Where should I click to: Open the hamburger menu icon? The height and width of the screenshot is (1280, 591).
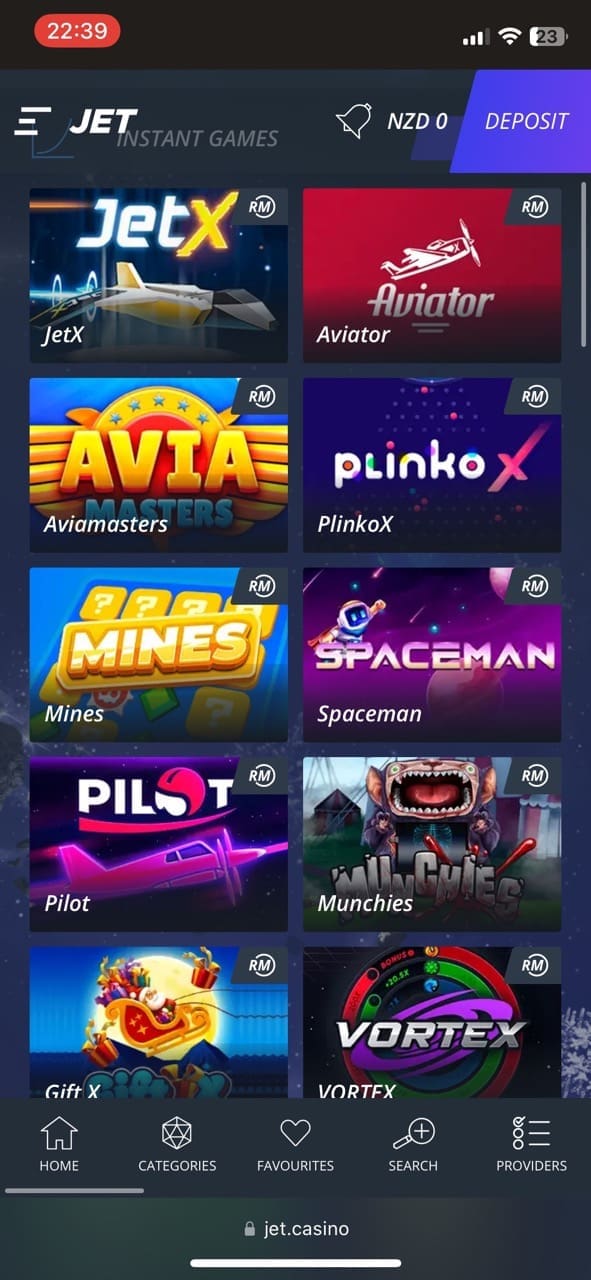coord(32,121)
